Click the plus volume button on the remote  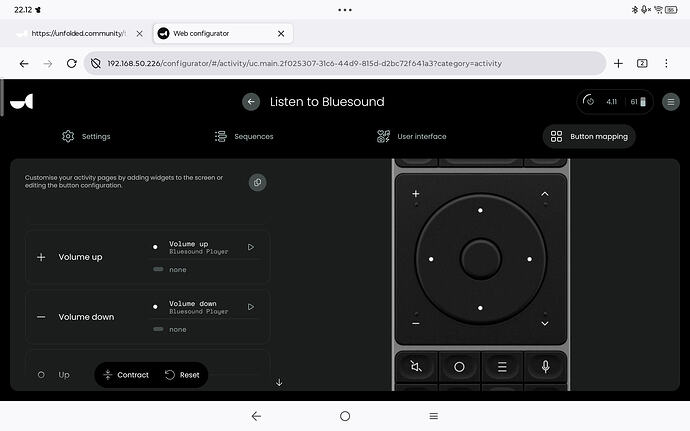coord(415,194)
